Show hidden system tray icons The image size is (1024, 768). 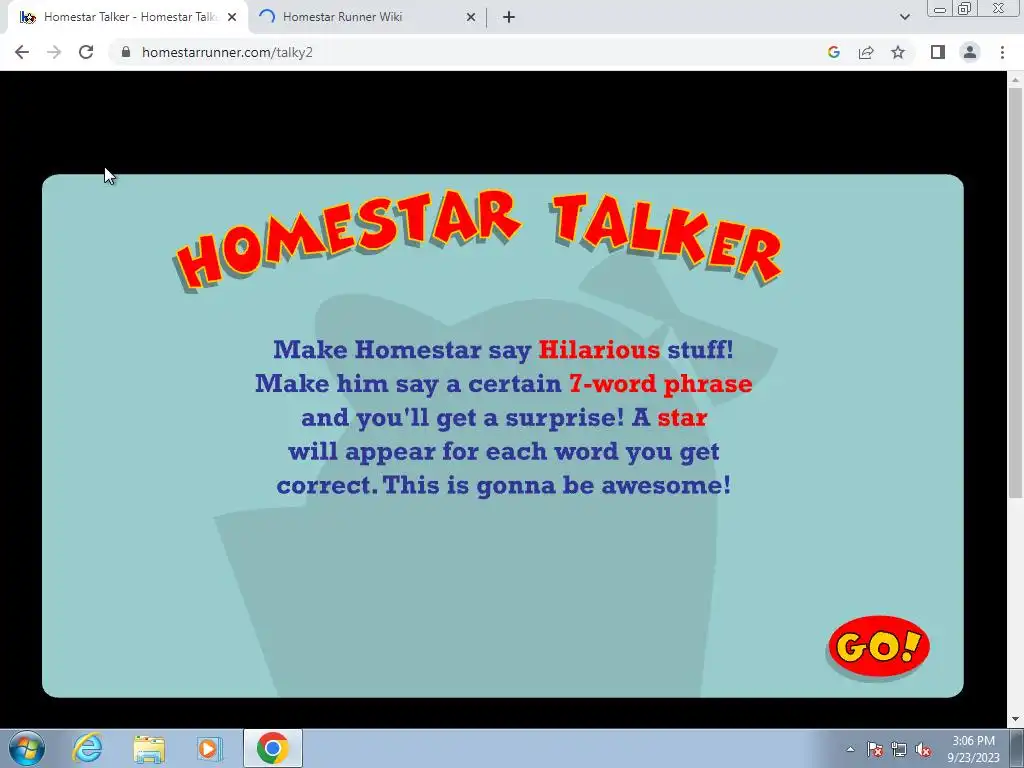850,749
